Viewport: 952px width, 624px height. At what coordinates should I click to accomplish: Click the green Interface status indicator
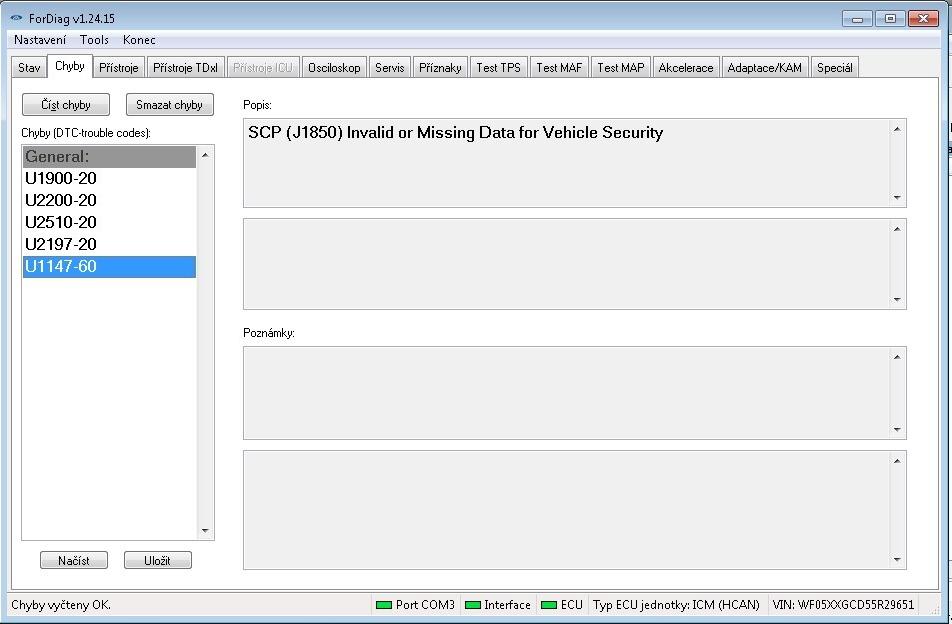(472, 605)
